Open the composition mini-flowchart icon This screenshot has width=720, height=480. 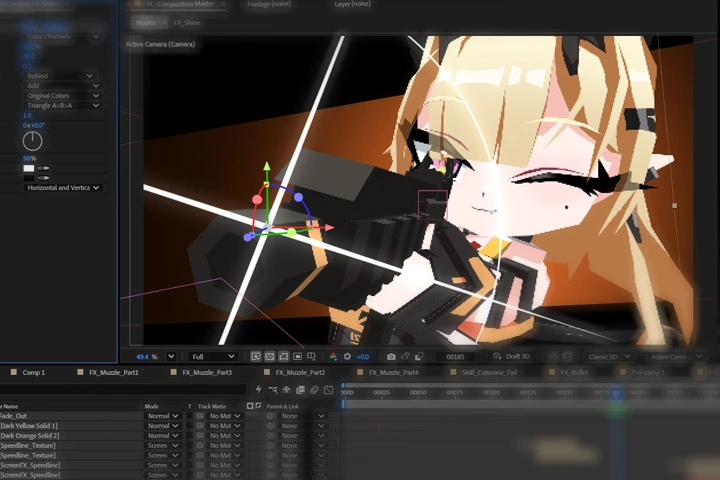pyautogui.click(x=273, y=390)
